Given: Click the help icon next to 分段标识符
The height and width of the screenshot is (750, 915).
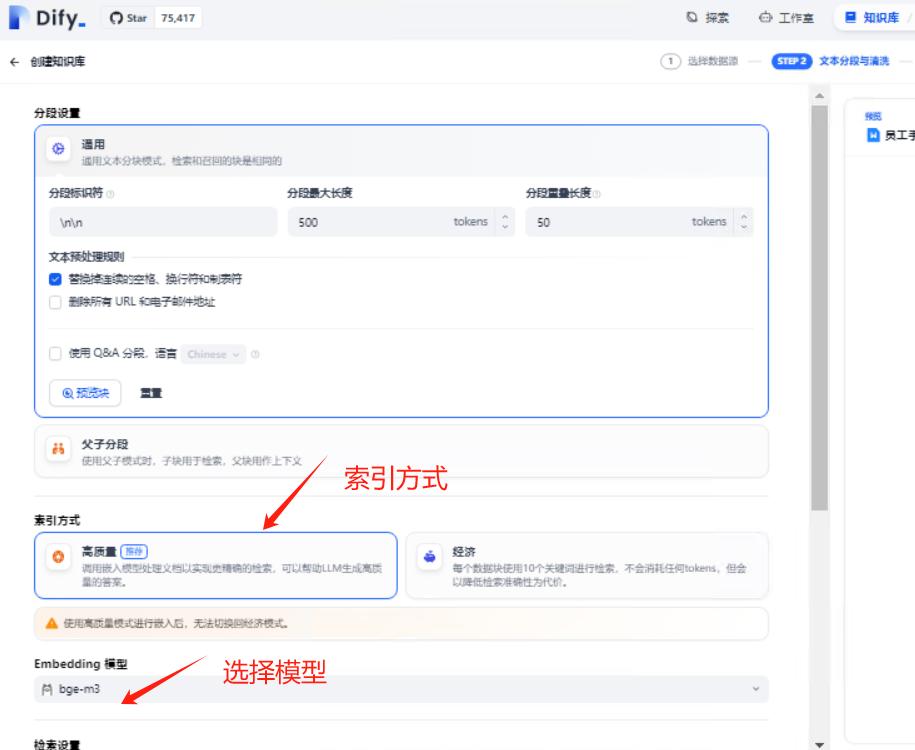Looking at the screenshot, I should coord(110,194).
